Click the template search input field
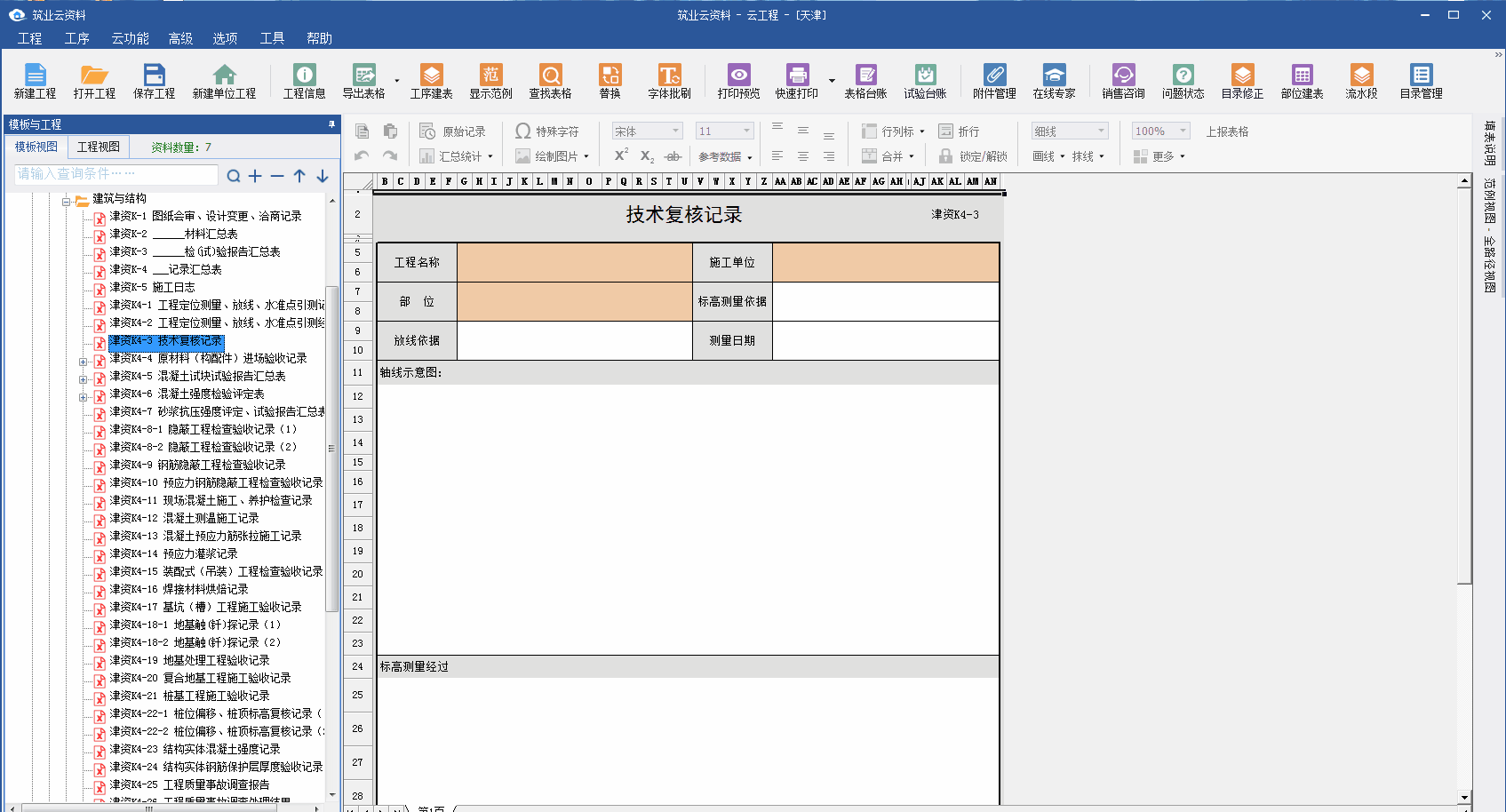Viewport: 1506px width, 812px height. point(116,174)
